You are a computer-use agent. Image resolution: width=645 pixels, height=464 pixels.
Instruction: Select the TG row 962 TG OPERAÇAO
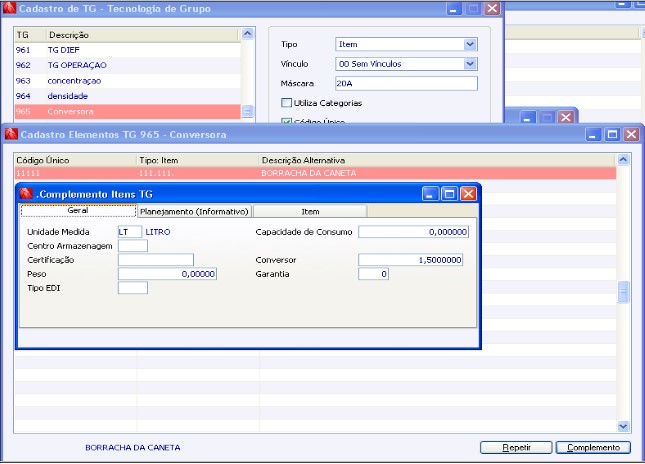tap(128, 65)
